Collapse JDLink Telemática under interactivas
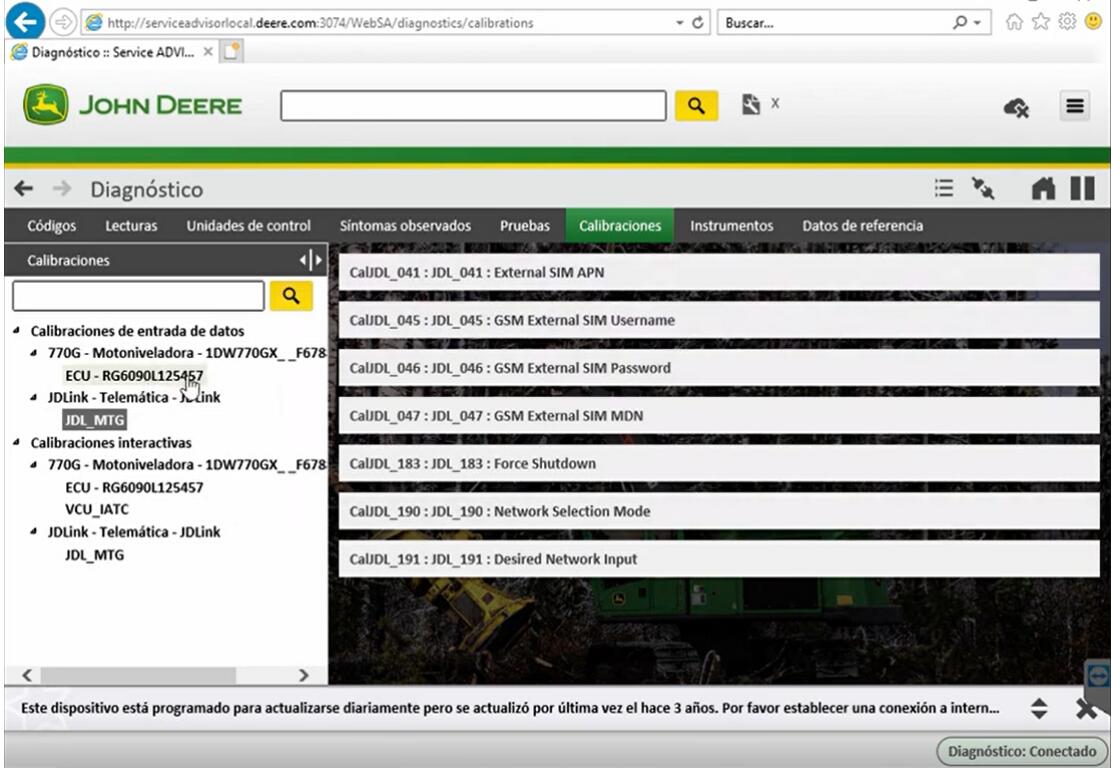Viewport: 1112px width, 768px height. coord(34,531)
